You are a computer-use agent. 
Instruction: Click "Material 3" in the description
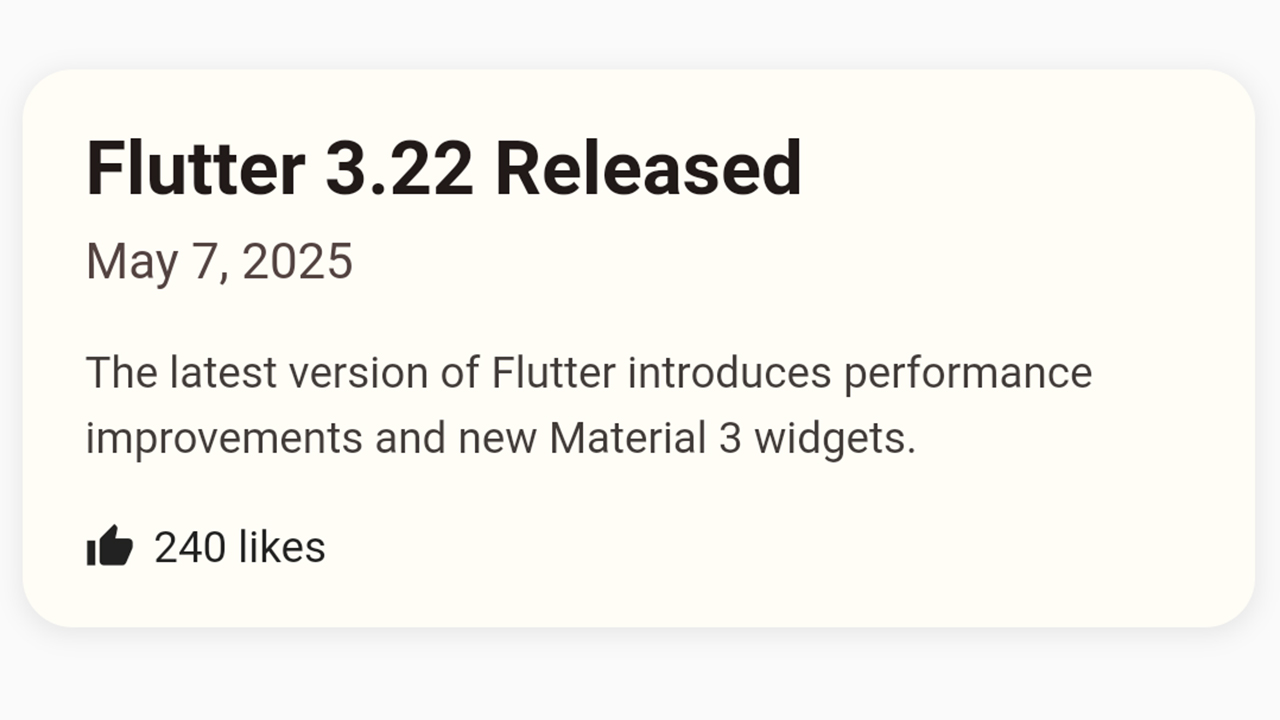coord(645,438)
